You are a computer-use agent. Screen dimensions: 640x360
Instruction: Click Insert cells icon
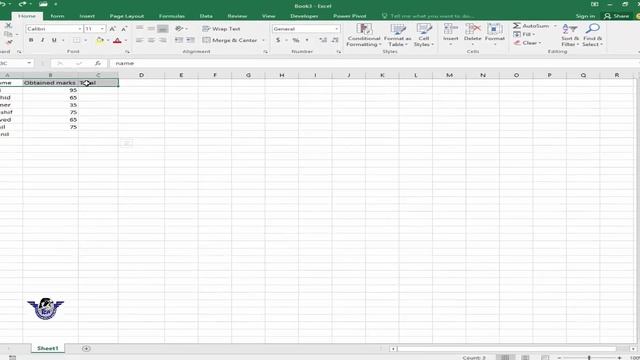(451, 29)
